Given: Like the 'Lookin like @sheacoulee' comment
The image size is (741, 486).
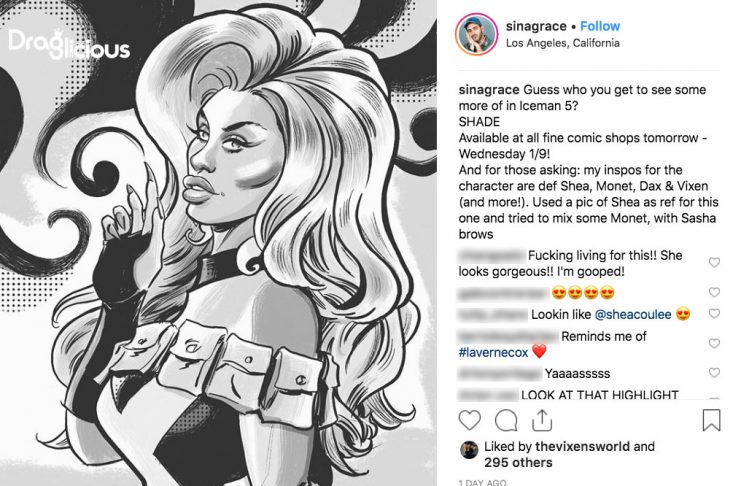Looking at the screenshot, I should click(714, 313).
